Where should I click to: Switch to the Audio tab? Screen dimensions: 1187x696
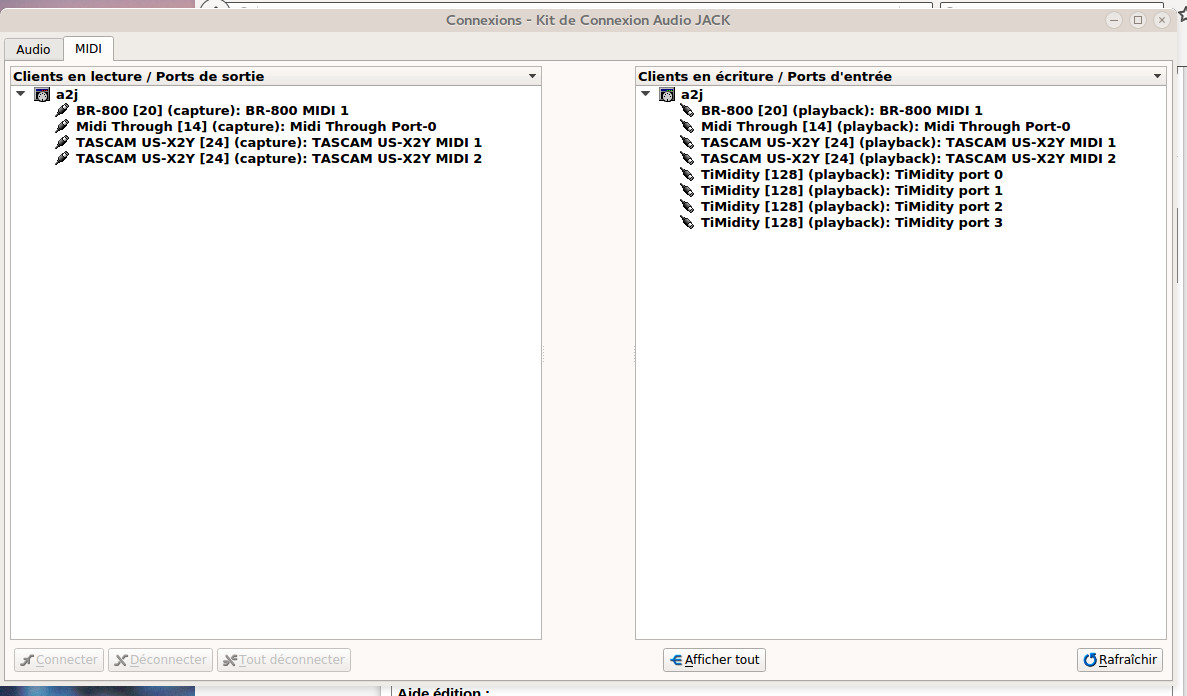[33, 49]
